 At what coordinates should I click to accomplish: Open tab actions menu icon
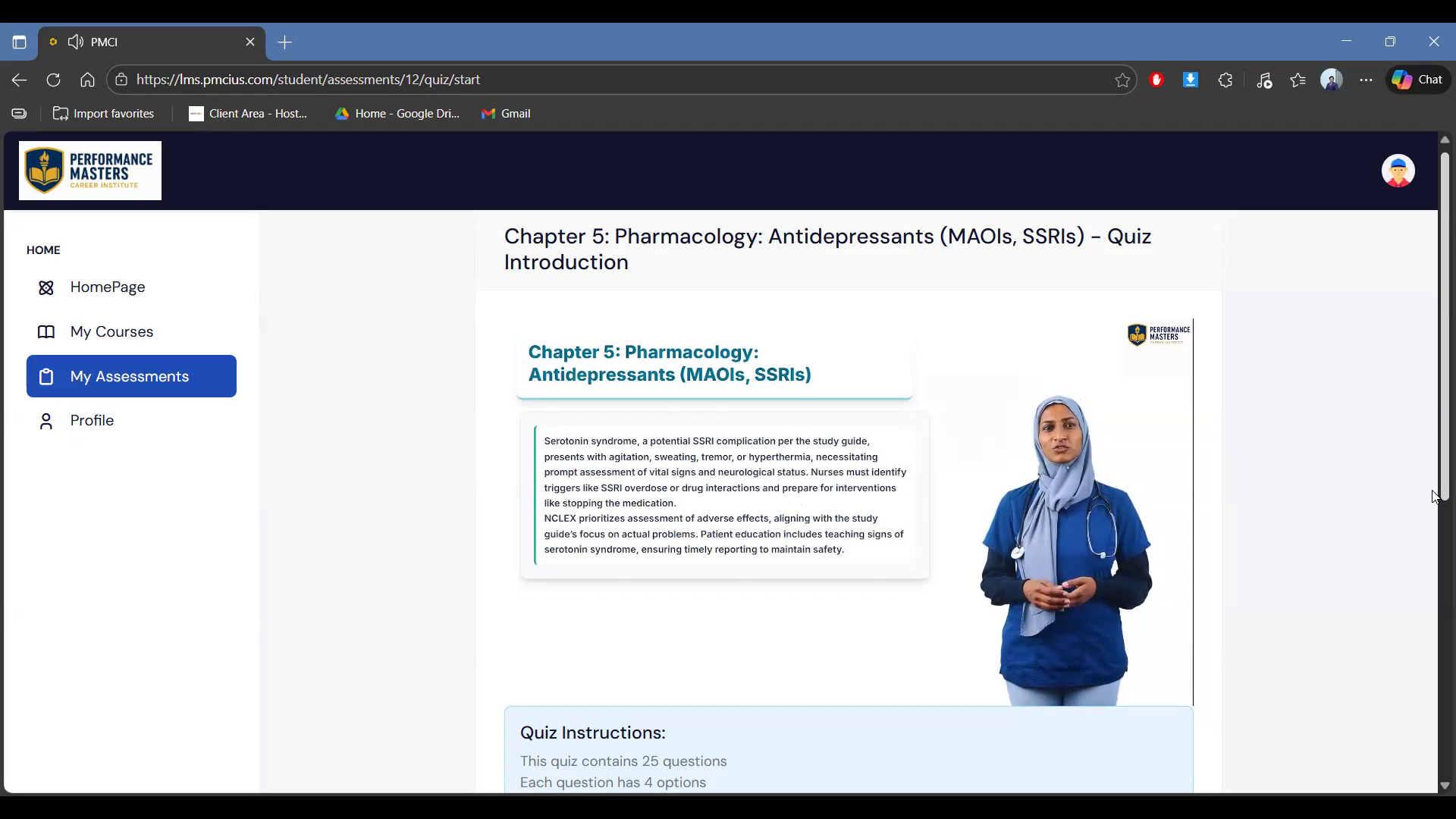(19, 42)
